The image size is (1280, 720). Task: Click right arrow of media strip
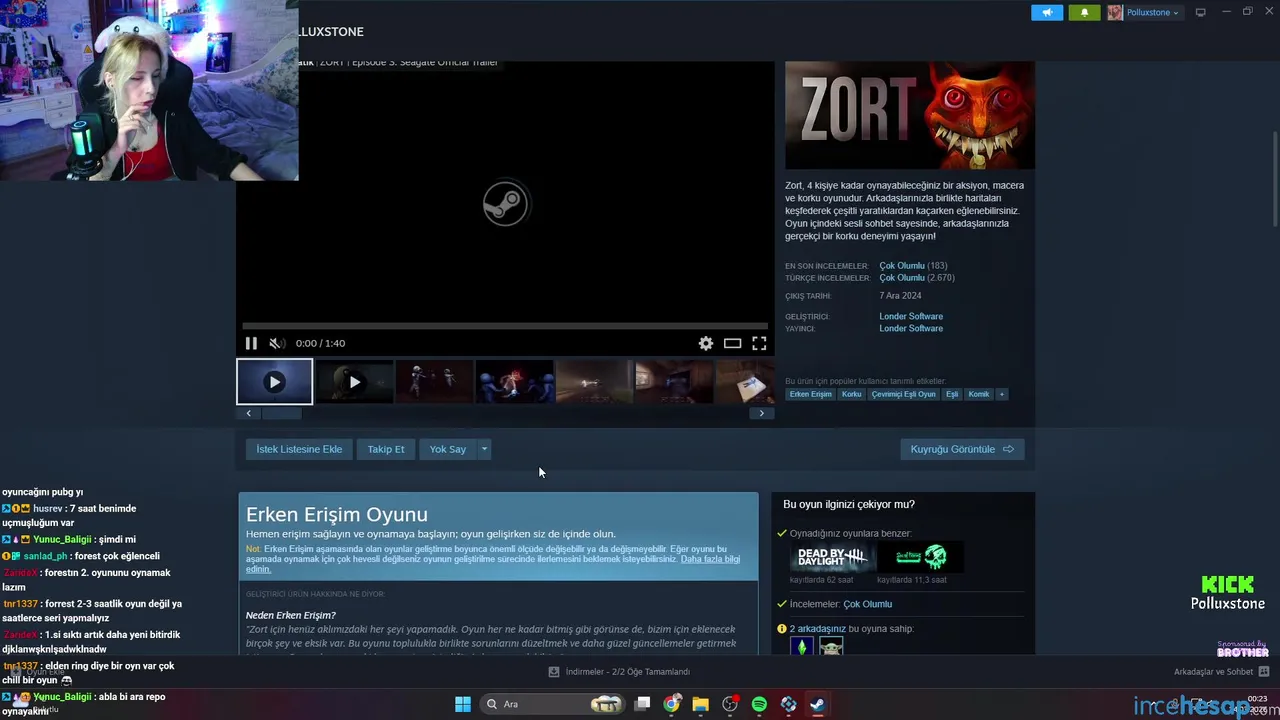[x=761, y=413]
